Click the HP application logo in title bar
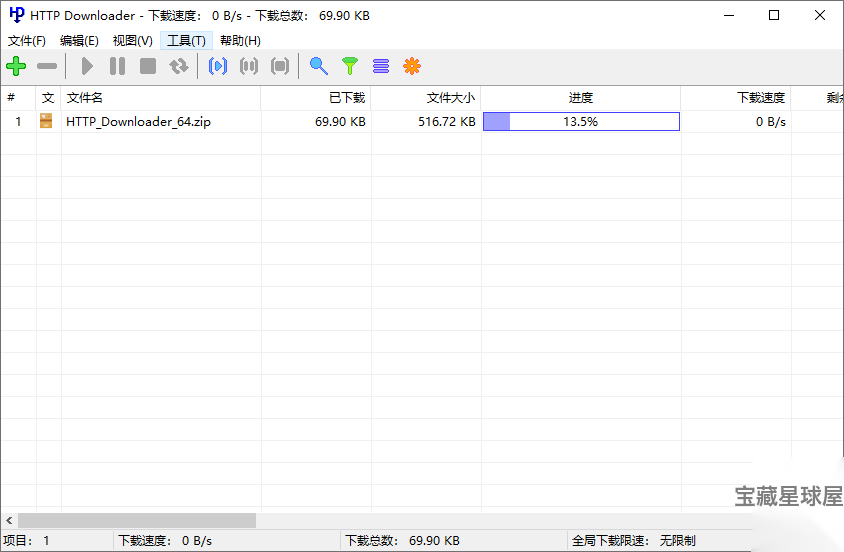 coord(17,15)
